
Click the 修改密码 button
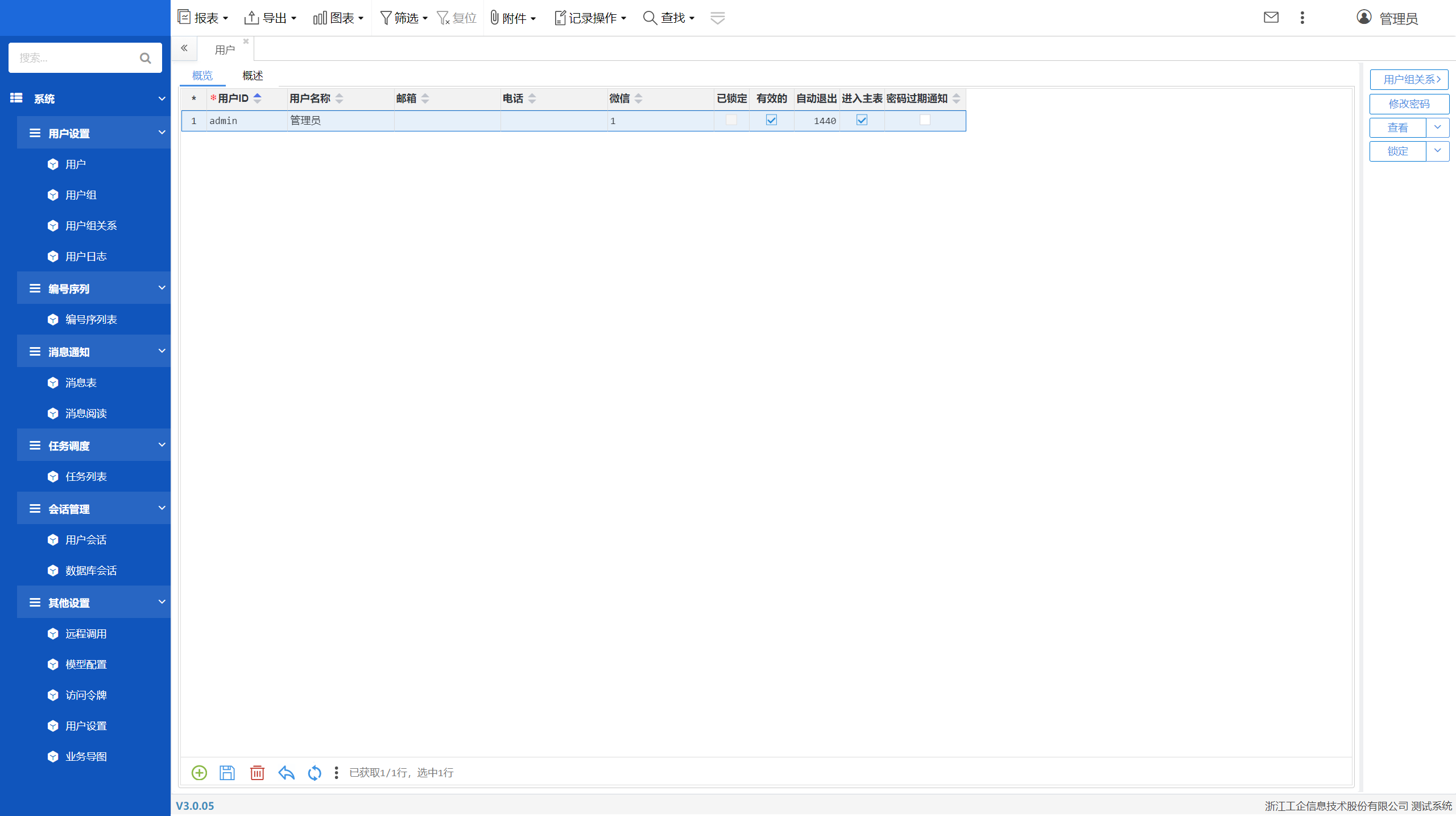click(1409, 104)
